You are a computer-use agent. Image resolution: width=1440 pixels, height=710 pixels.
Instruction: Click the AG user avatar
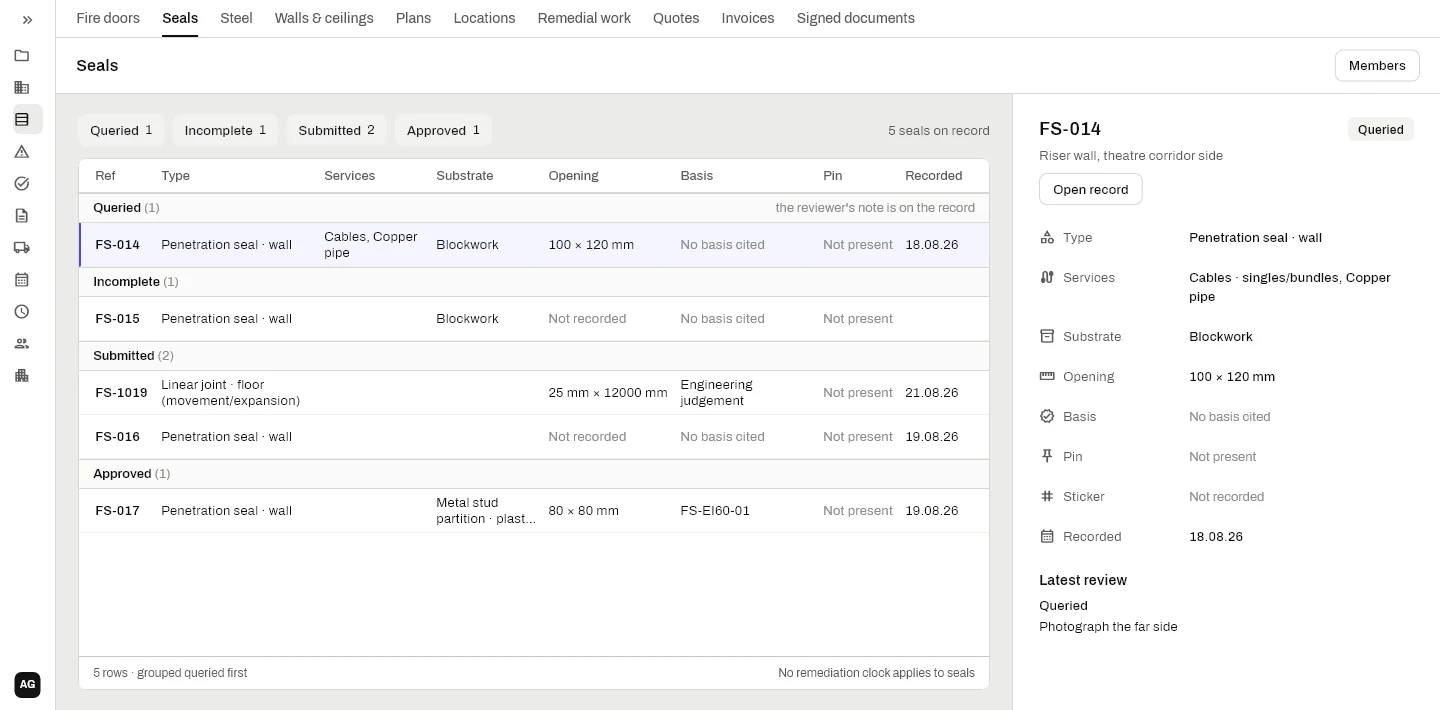pyautogui.click(x=28, y=685)
